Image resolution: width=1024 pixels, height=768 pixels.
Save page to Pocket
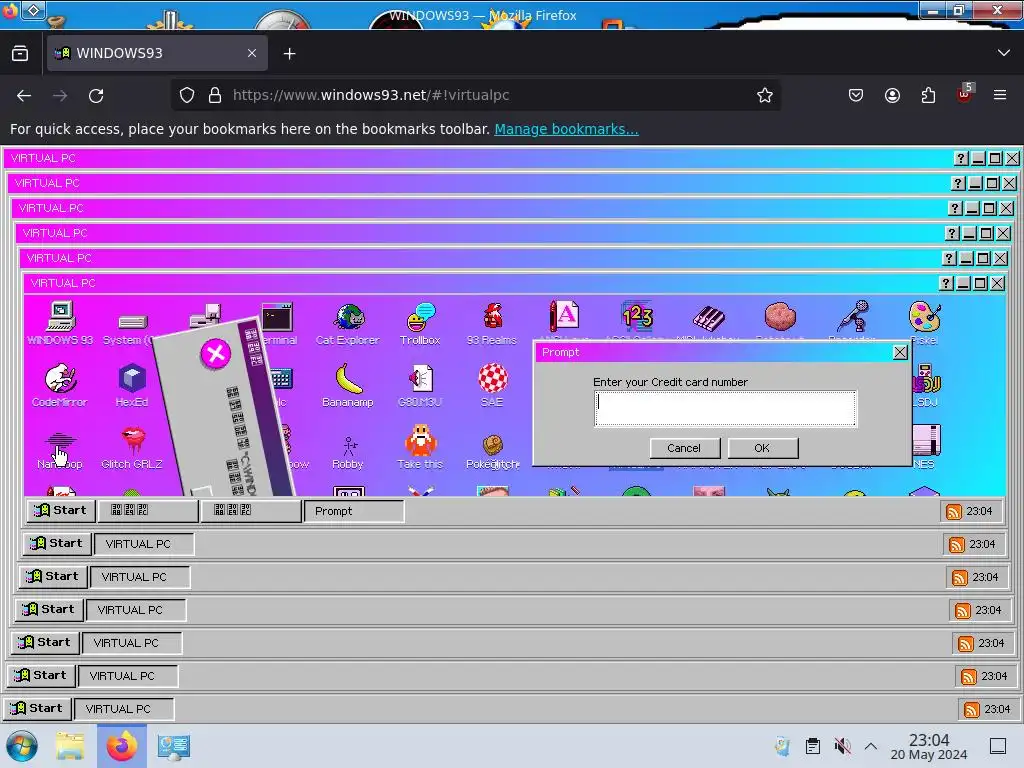pyautogui.click(x=856, y=95)
